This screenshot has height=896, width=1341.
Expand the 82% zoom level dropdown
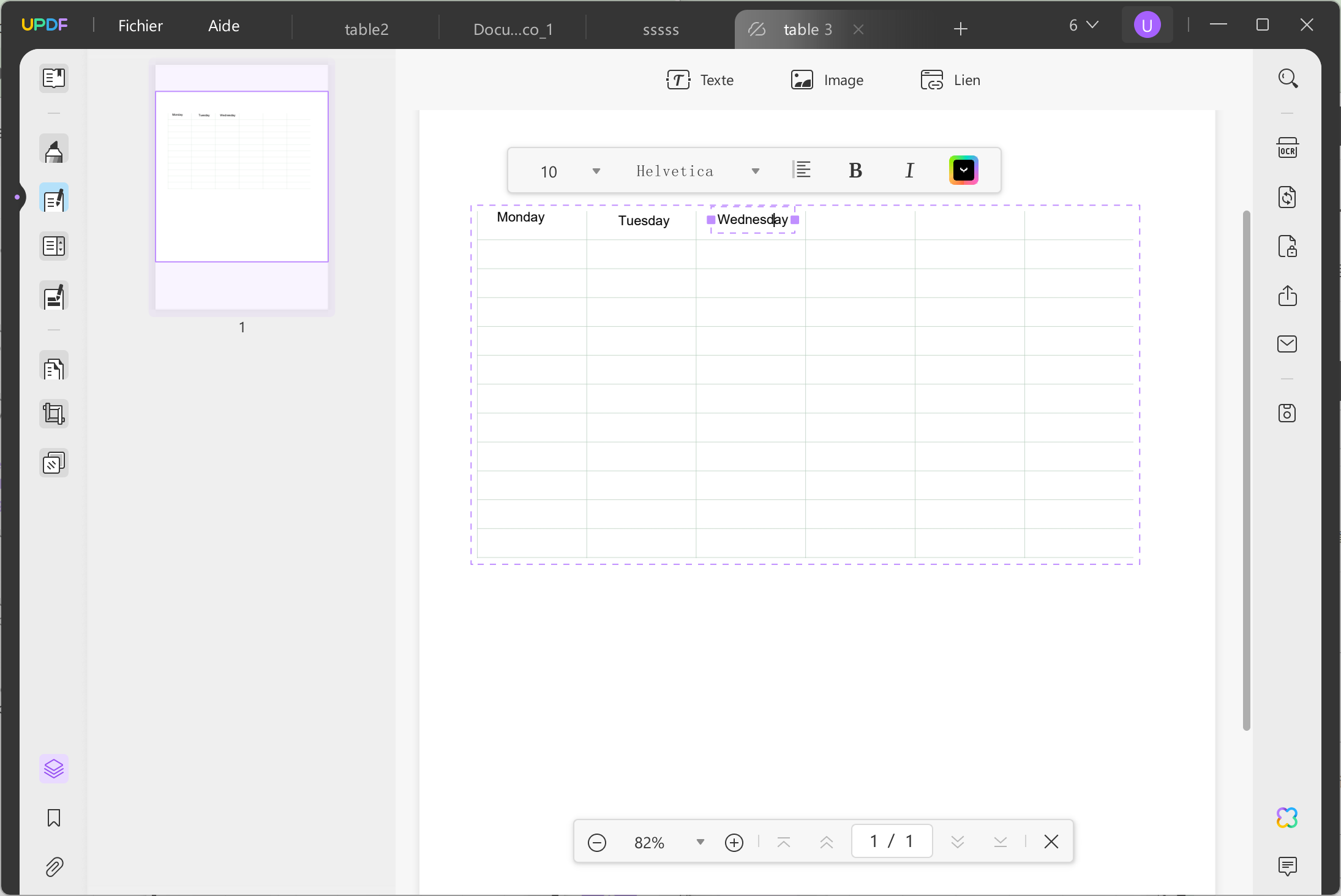[699, 842]
